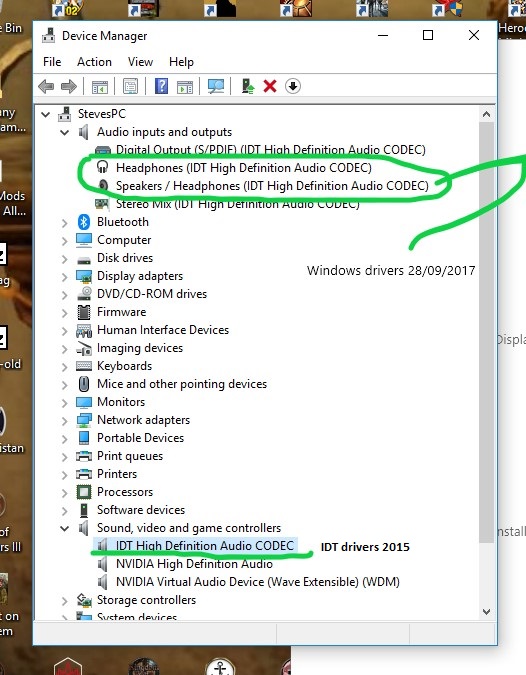
Task: Select the Keyboards label
Action: tap(124, 366)
